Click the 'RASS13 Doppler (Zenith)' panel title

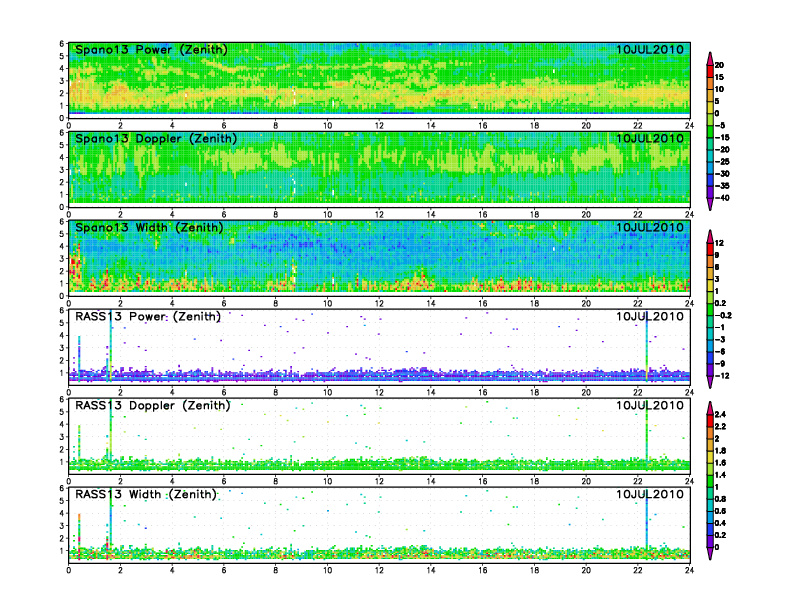click(153, 405)
